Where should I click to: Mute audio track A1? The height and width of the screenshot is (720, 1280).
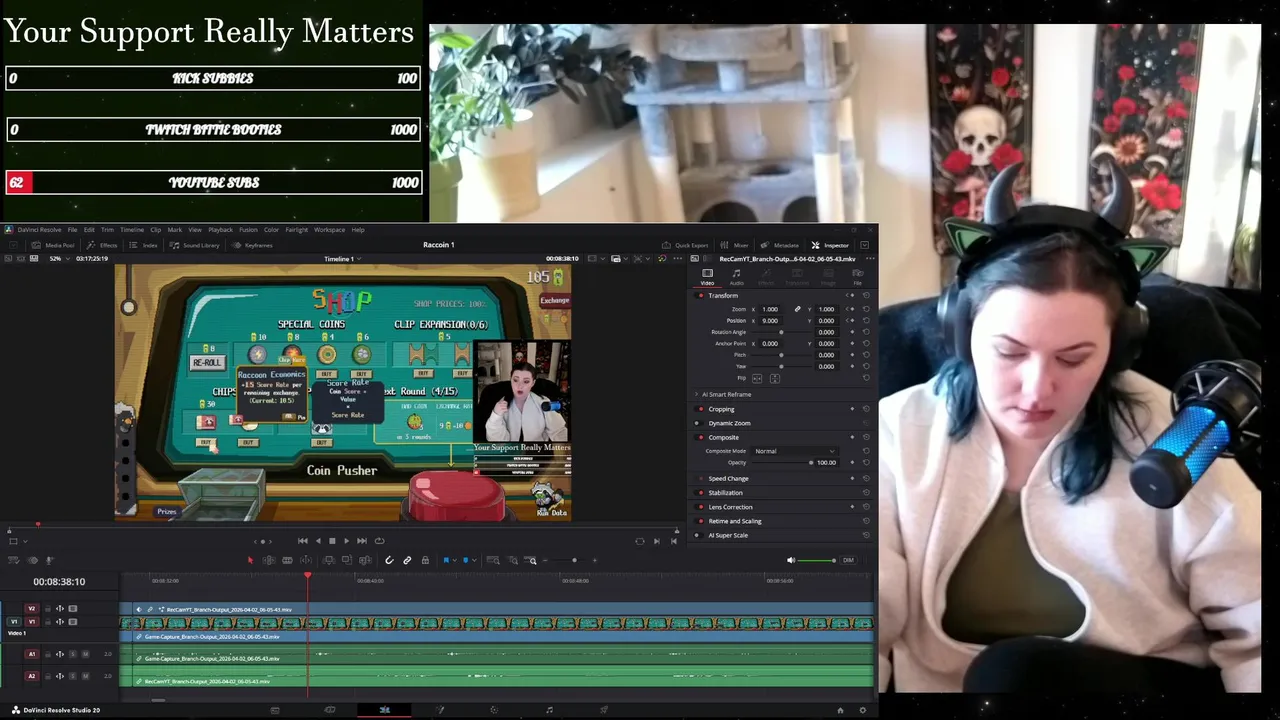click(x=85, y=654)
